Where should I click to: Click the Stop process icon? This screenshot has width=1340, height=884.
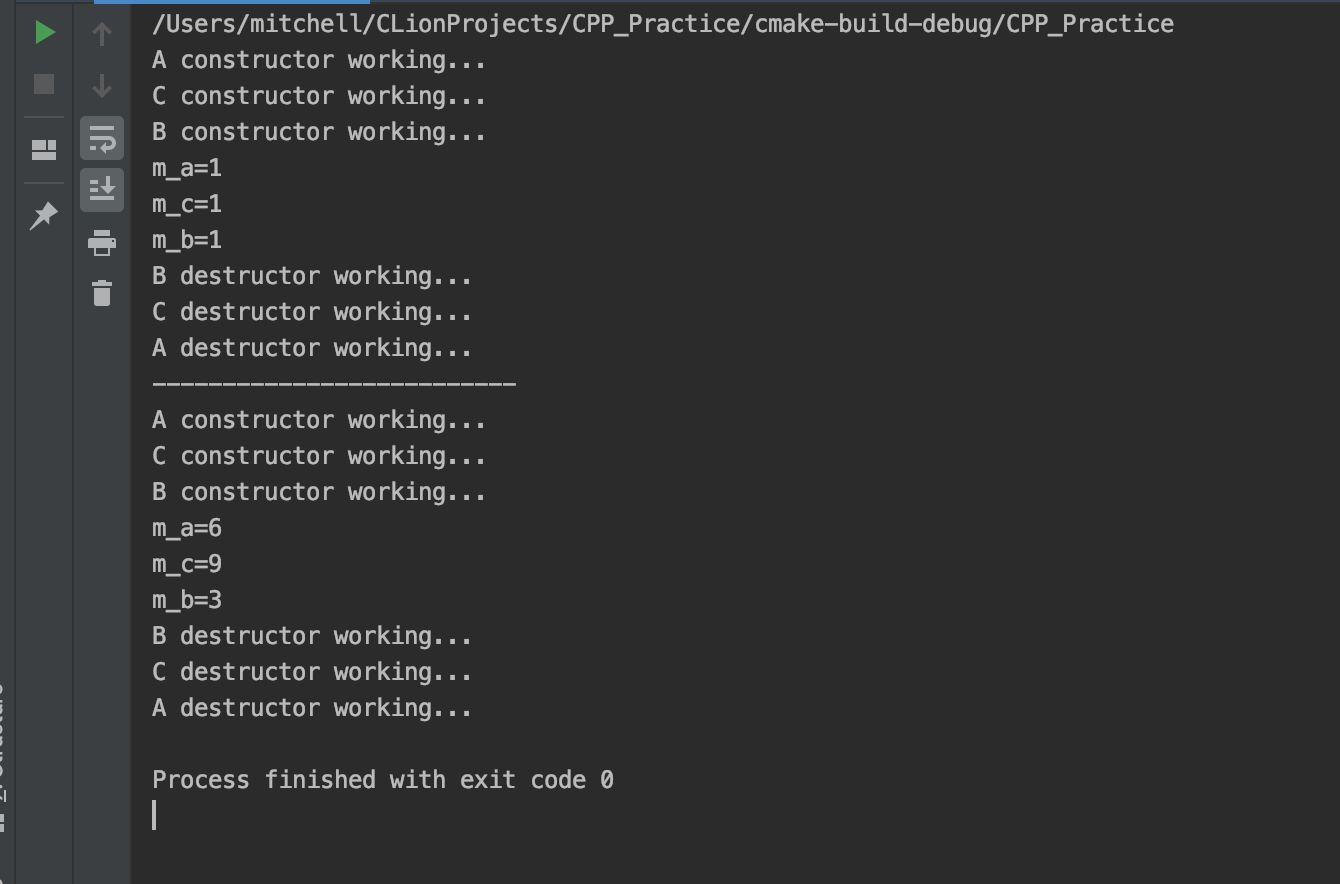44,84
